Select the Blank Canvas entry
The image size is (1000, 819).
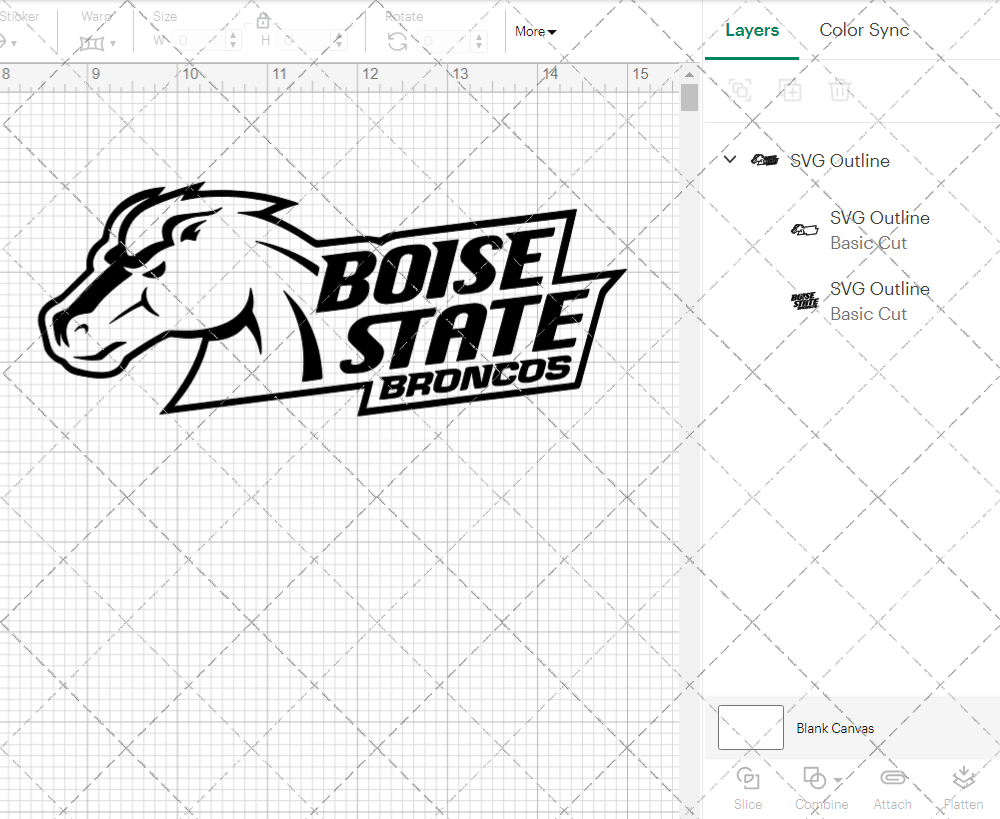836,728
